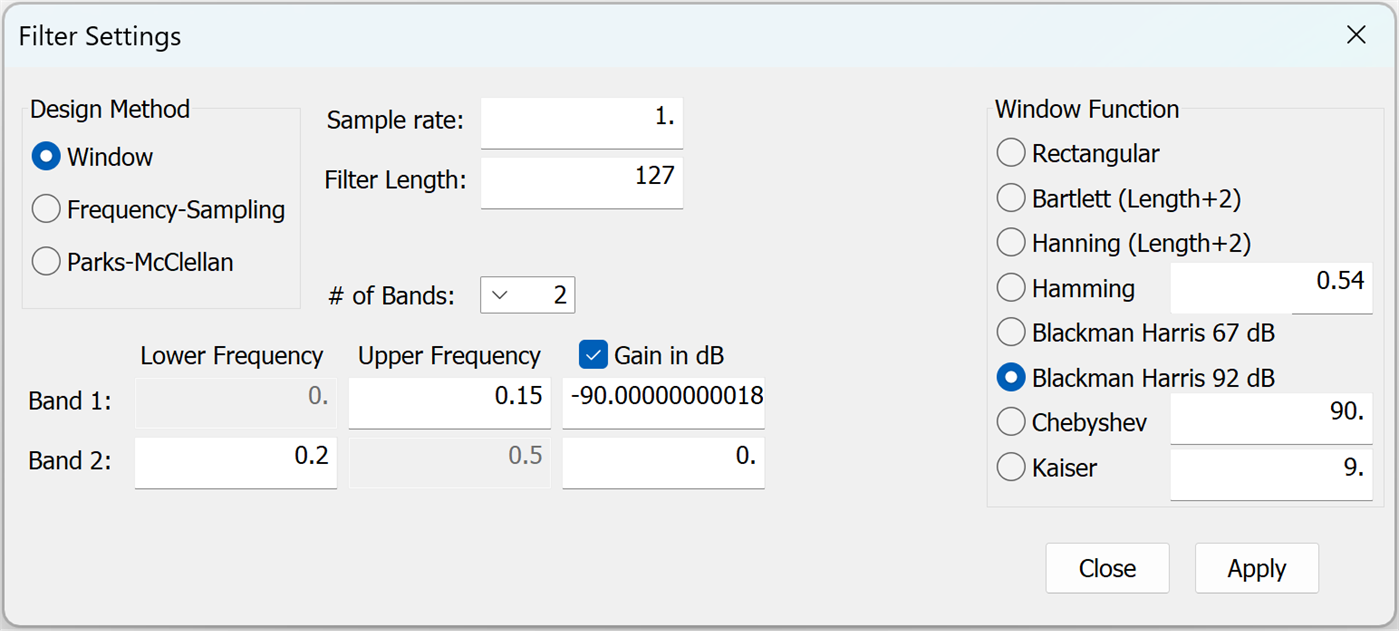Click the Filter Settings title text
This screenshot has height=631, width=1399.
tap(100, 37)
